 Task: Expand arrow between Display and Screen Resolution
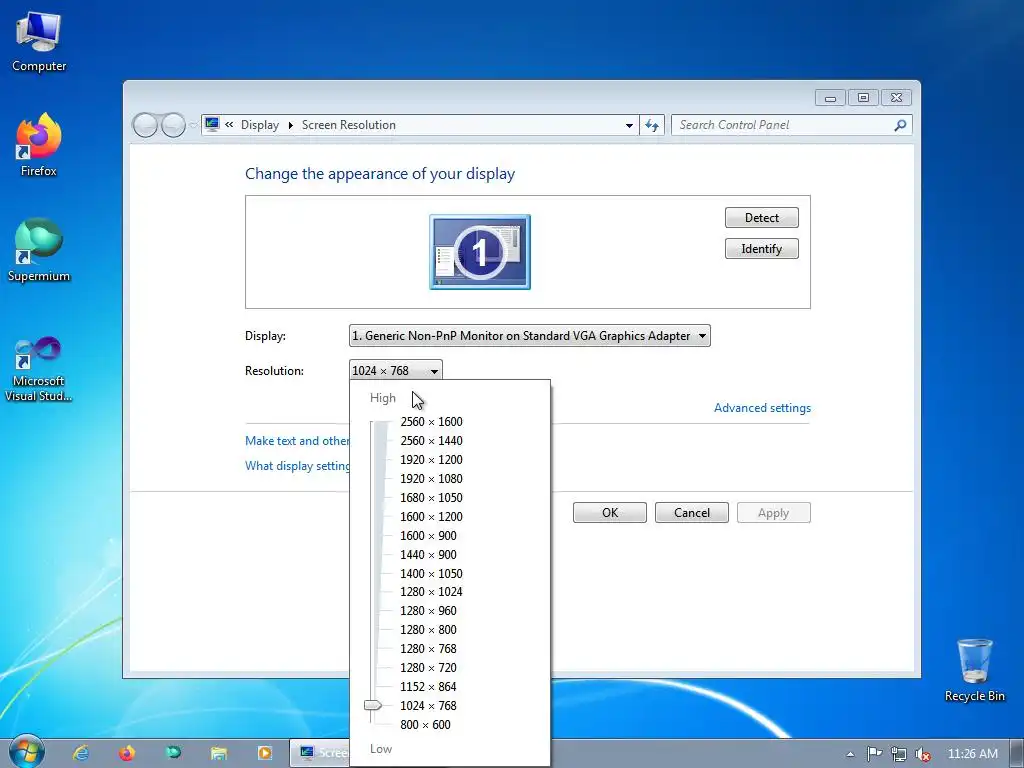point(291,125)
